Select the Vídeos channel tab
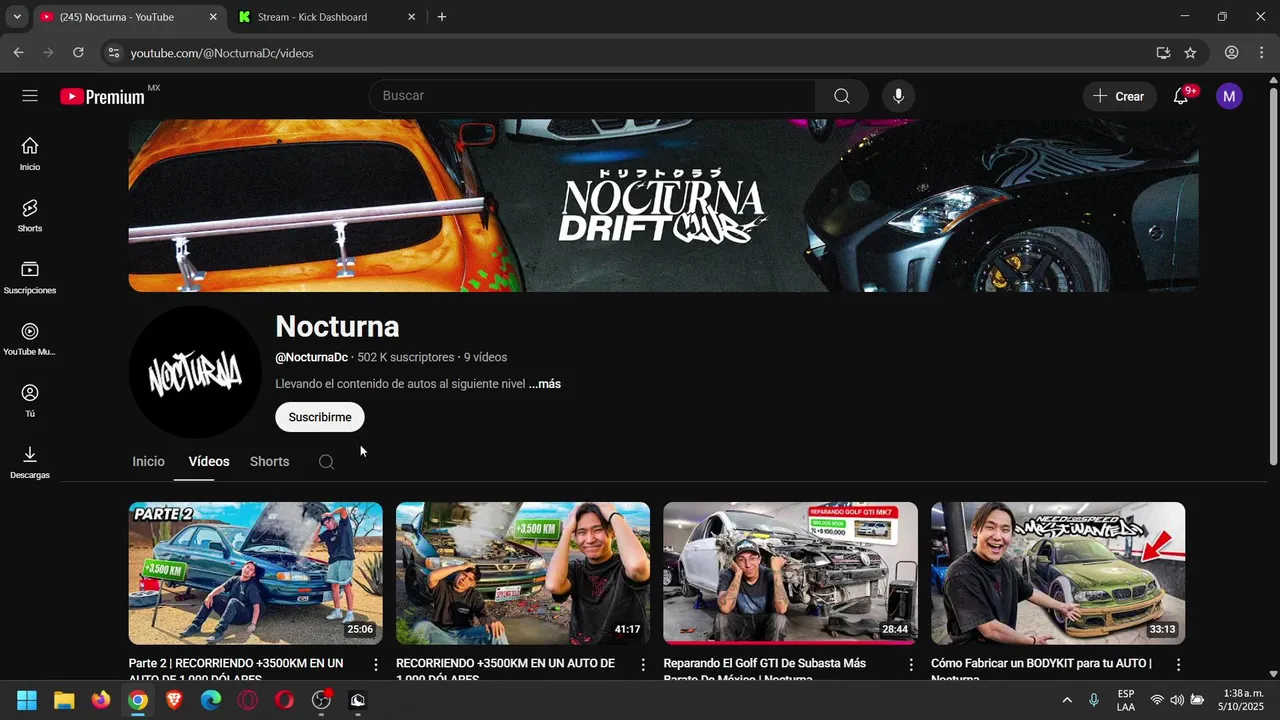 (x=209, y=462)
